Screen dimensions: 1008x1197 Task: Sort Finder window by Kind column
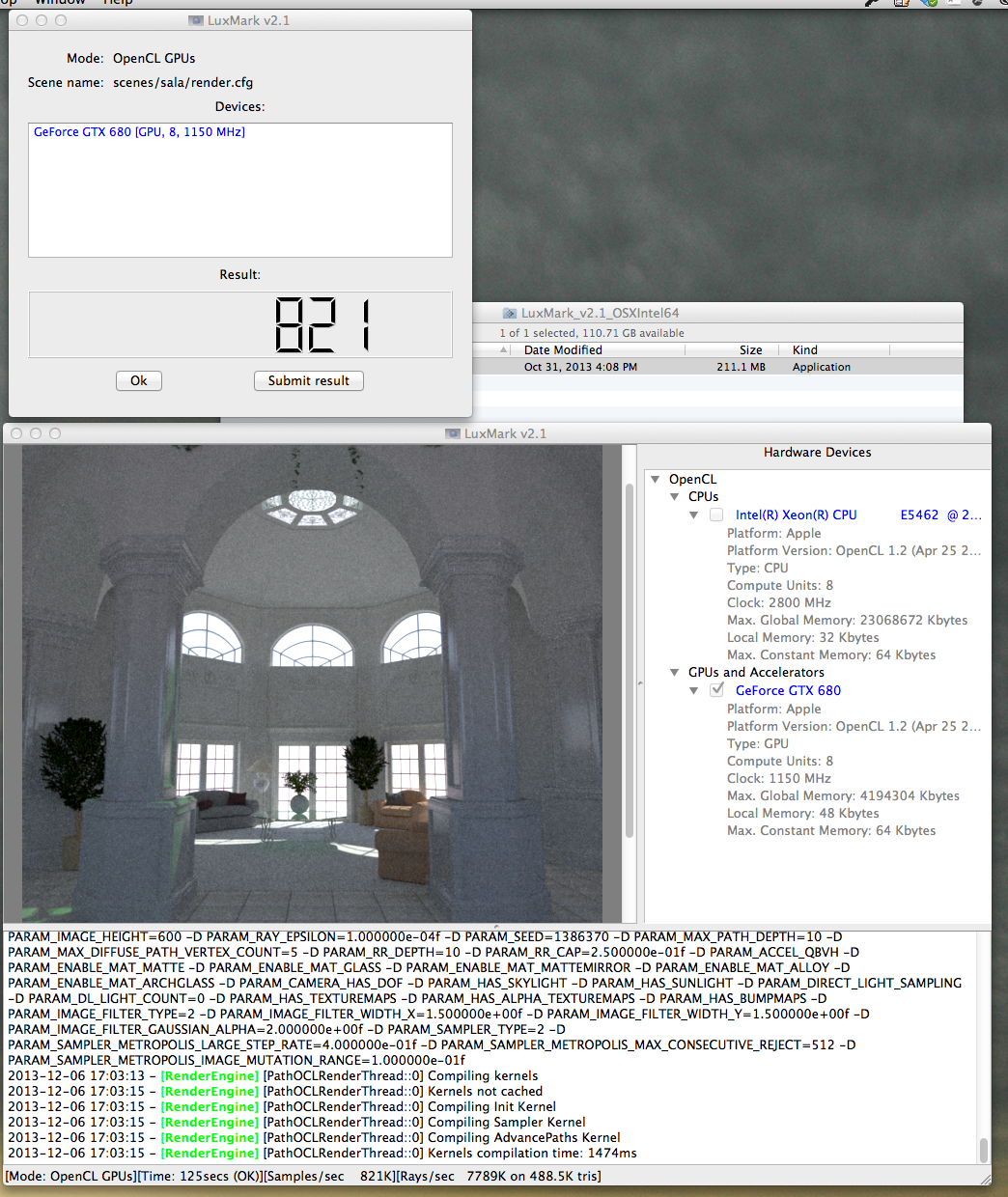tap(805, 350)
